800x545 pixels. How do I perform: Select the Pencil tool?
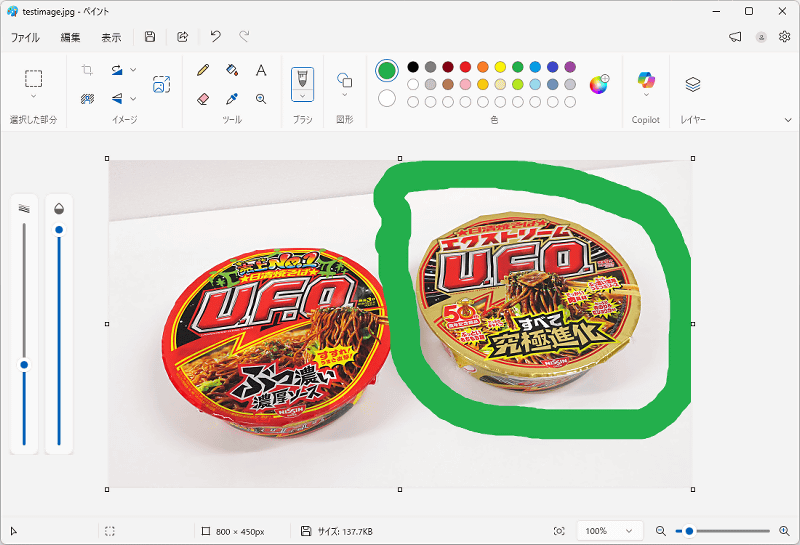[203, 70]
